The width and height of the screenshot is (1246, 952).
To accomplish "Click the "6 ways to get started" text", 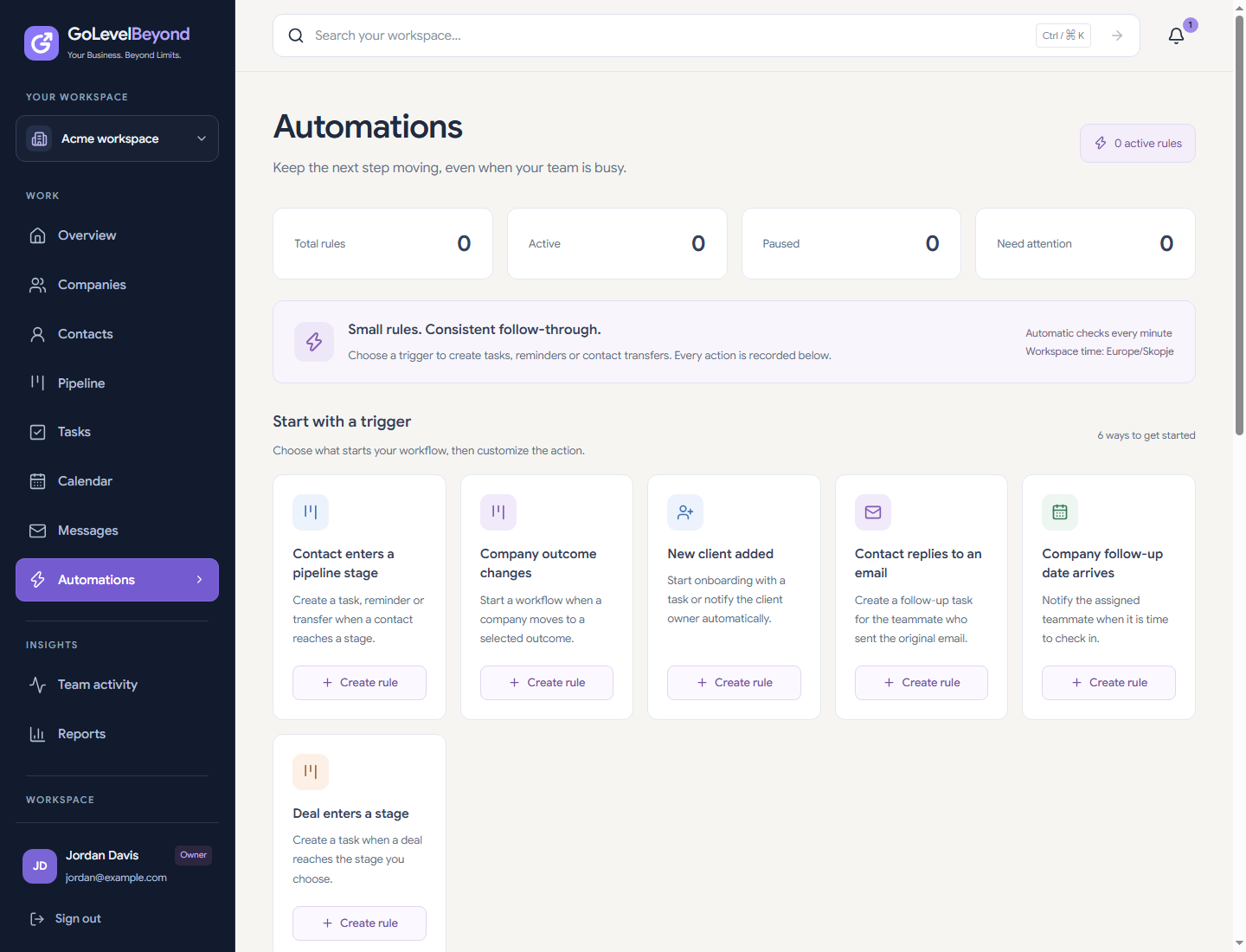I will pos(1146,435).
